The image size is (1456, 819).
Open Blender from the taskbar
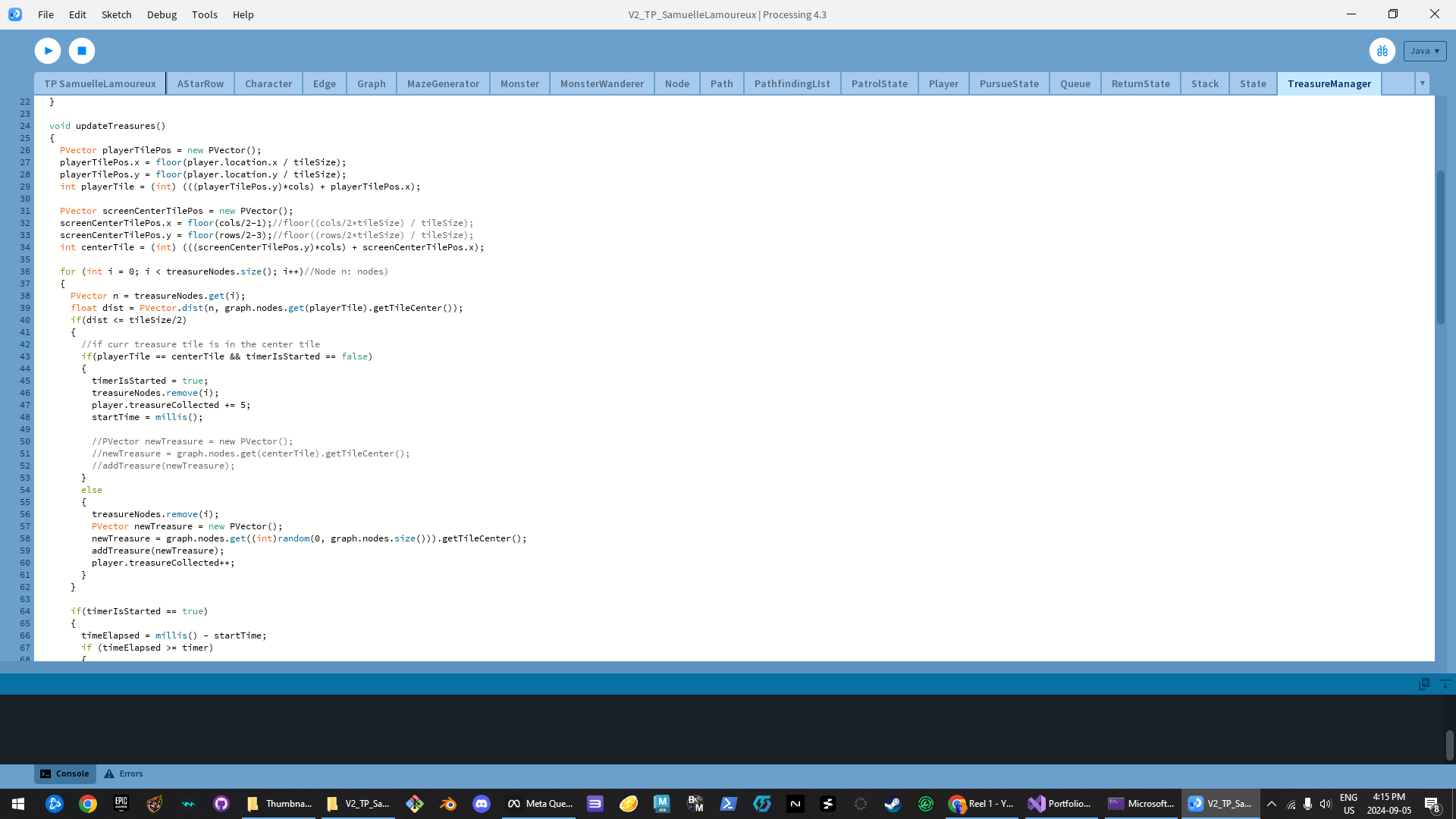(448, 804)
